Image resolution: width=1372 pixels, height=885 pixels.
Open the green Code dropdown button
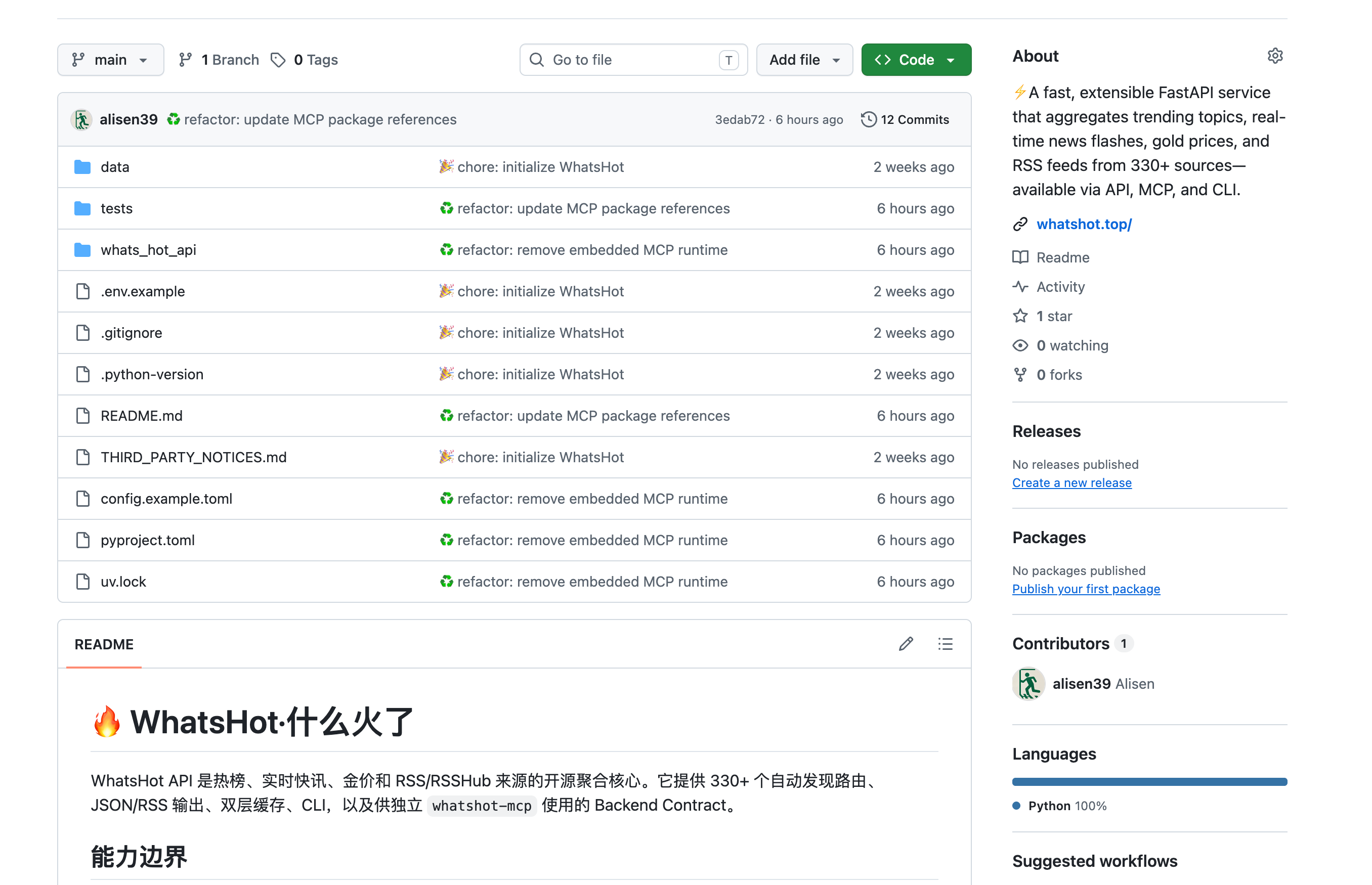916,60
